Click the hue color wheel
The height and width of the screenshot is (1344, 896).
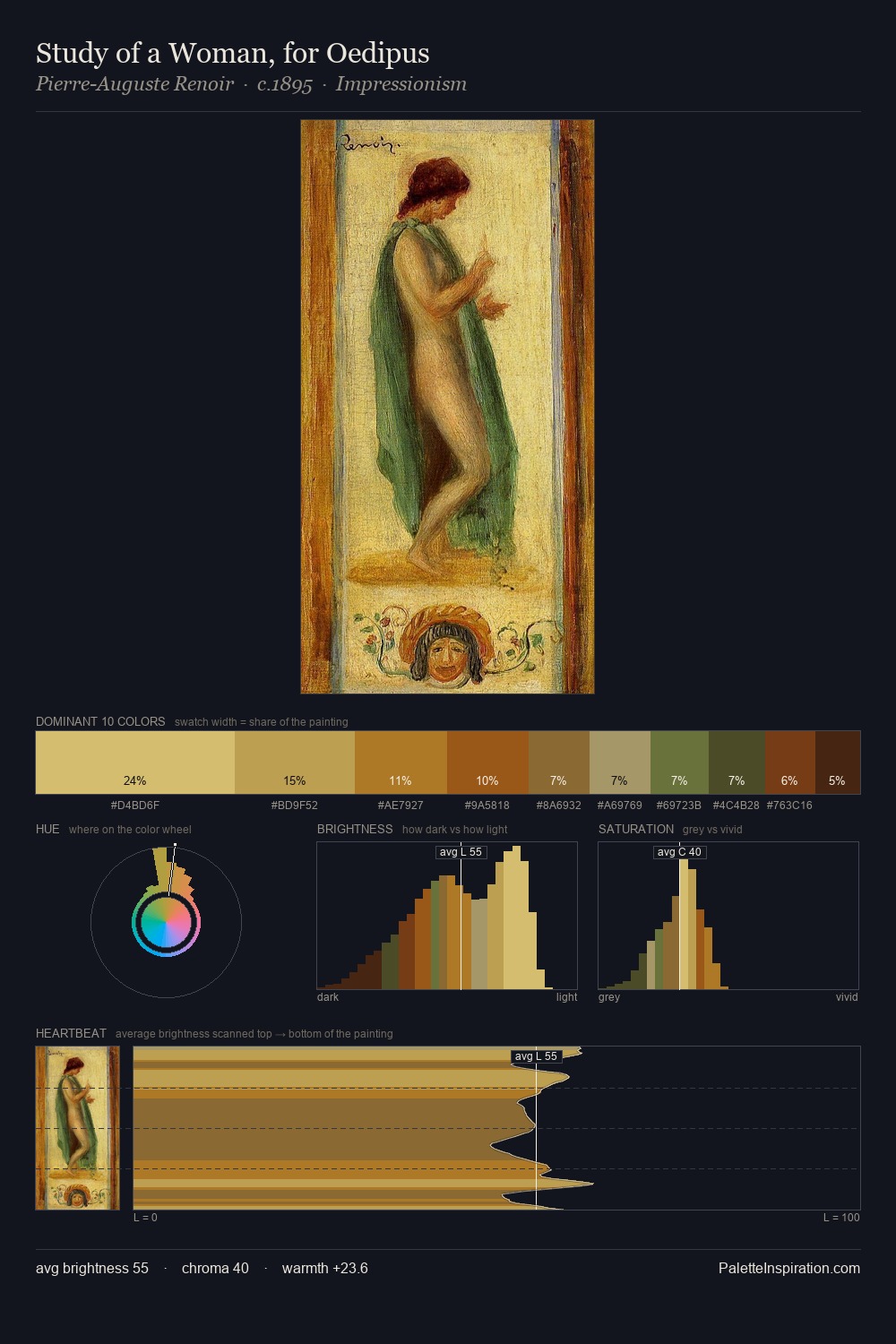tap(166, 923)
